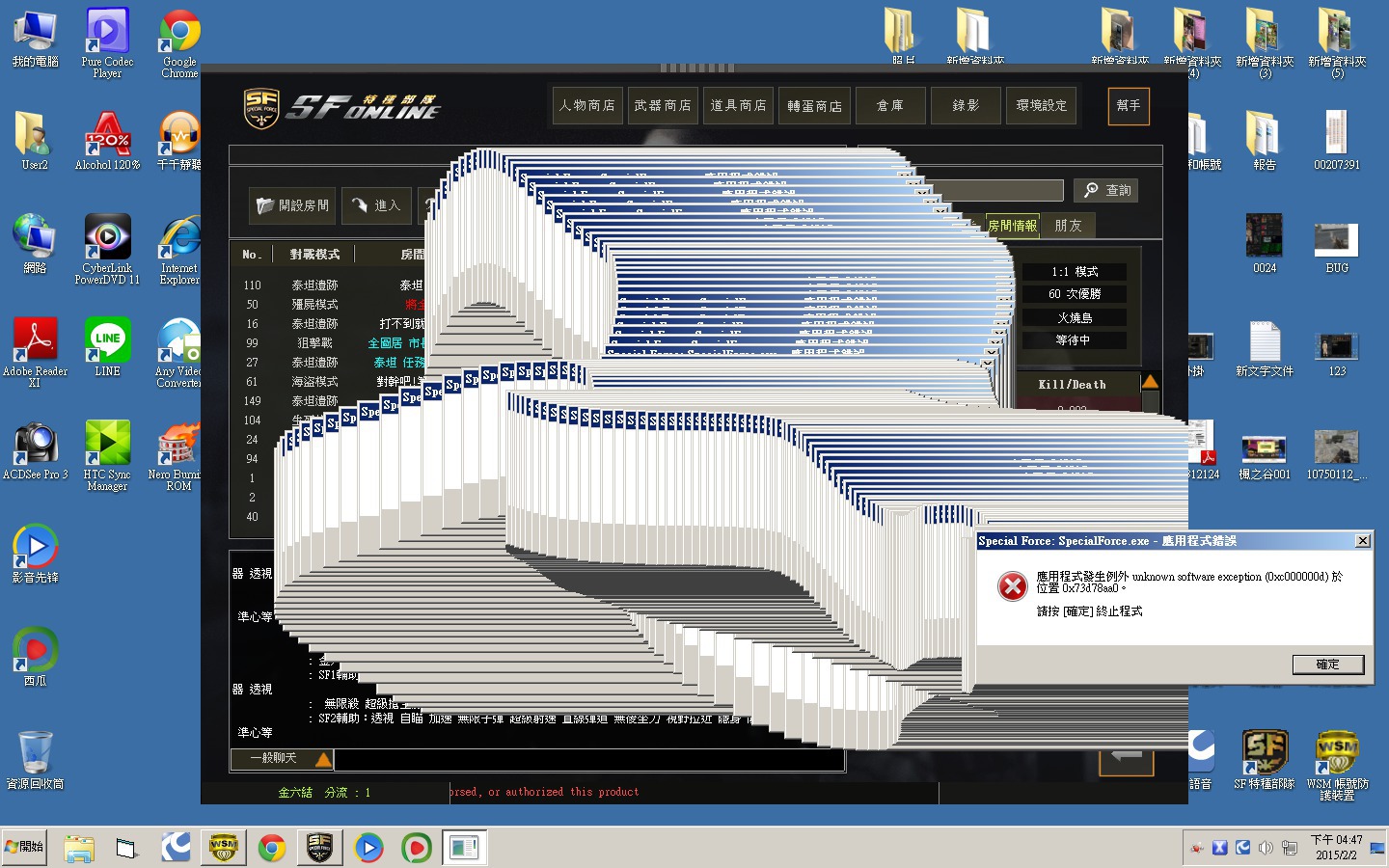Open the 倉庫 inventory tab
The height and width of the screenshot is (868, 1389).
point(890,106)
